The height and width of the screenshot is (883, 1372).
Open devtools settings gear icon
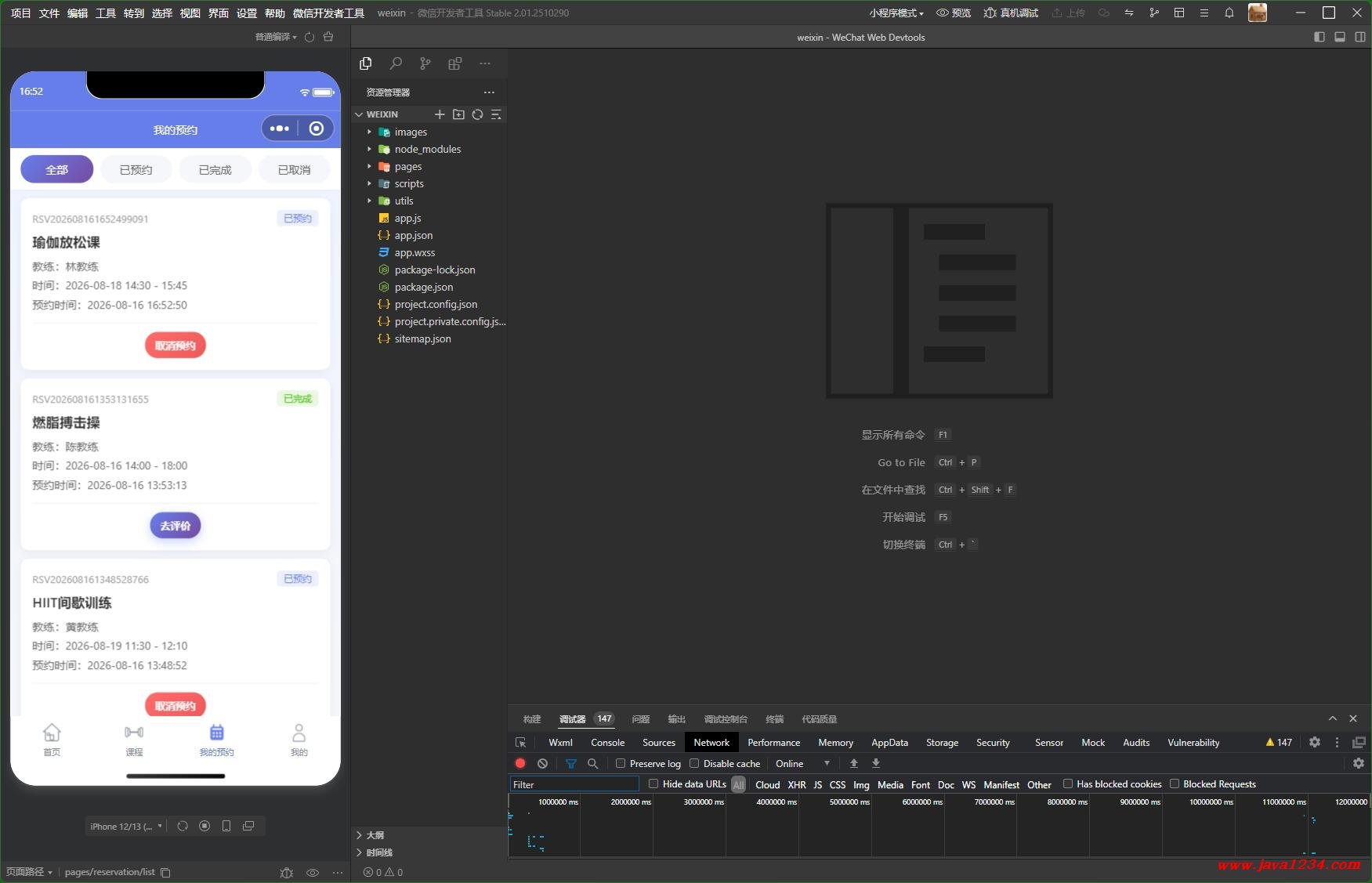click(x=1315, y=742)
